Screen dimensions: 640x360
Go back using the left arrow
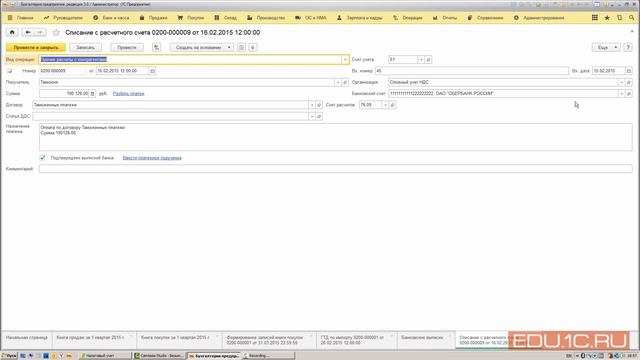pos(27,32)
